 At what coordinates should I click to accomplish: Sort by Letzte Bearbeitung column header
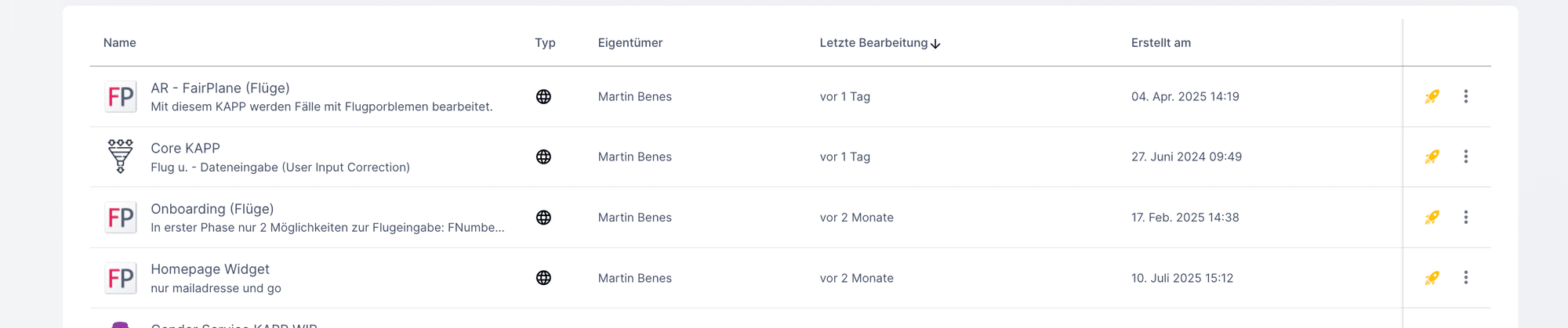click(873, 43)
